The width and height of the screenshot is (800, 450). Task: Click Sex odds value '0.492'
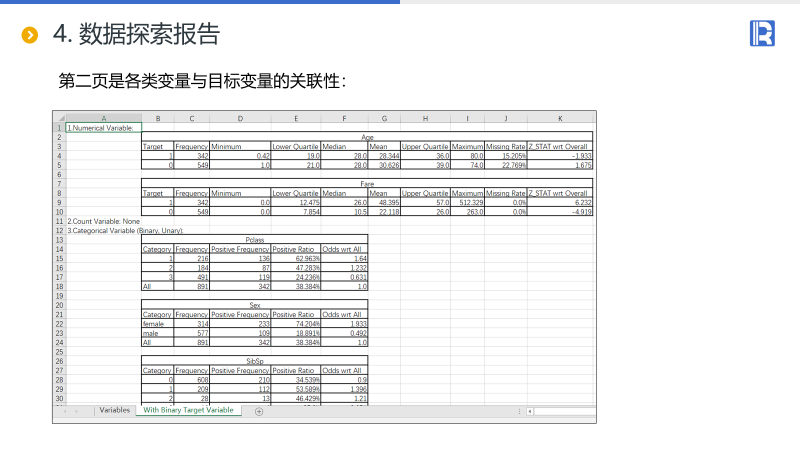click(344, 333)
